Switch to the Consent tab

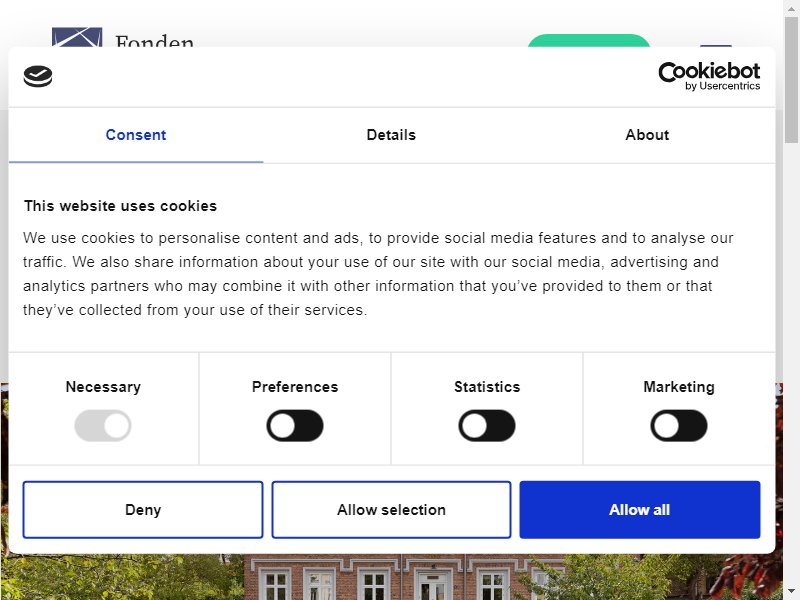136,135
